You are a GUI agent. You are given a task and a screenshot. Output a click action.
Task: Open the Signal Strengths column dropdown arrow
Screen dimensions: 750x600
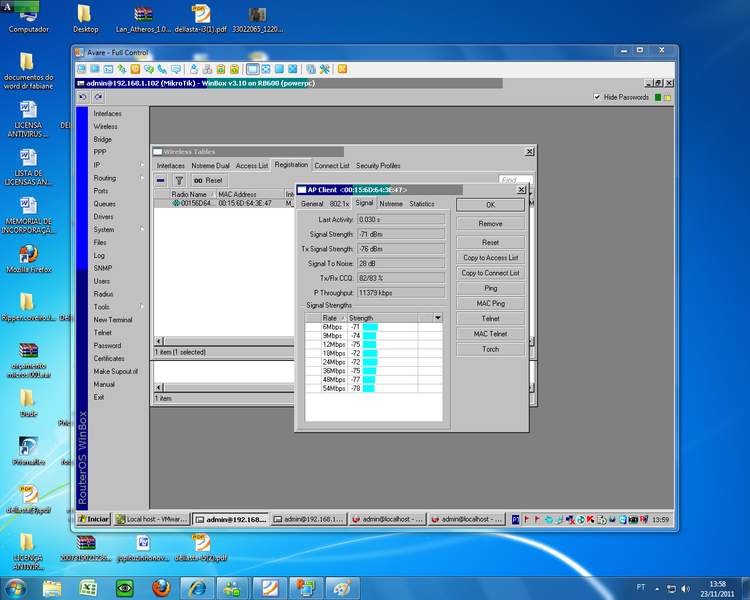(436, 317)
